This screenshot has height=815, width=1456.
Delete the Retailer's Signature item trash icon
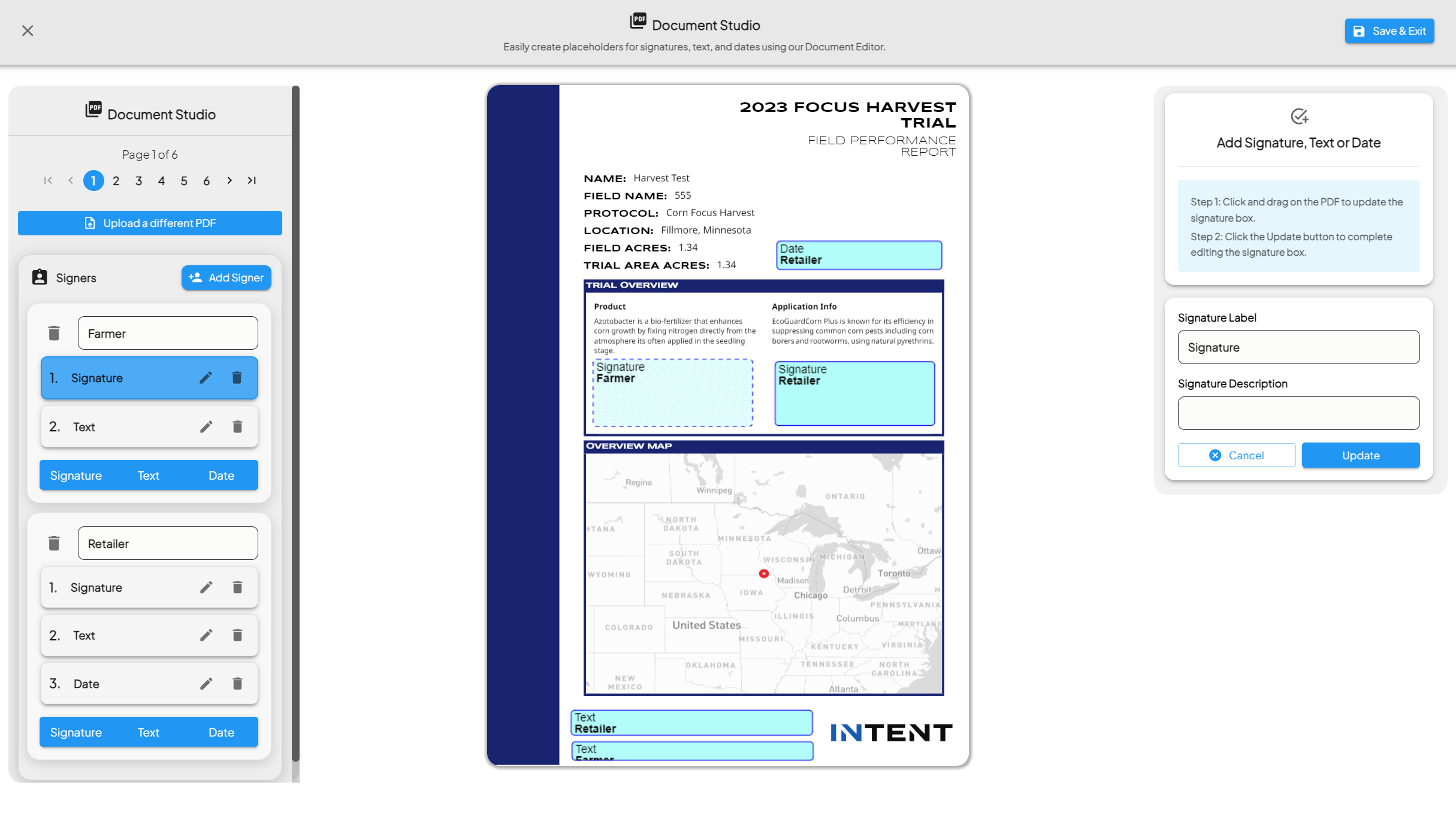[x=237, y=587]
